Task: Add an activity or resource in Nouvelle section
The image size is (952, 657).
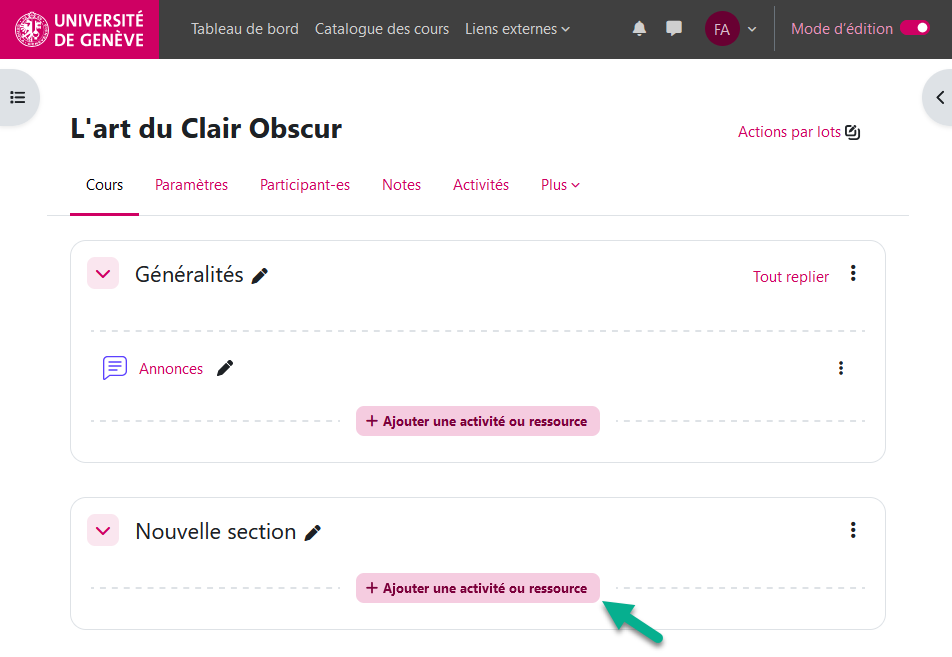Action: pos(478,588)
